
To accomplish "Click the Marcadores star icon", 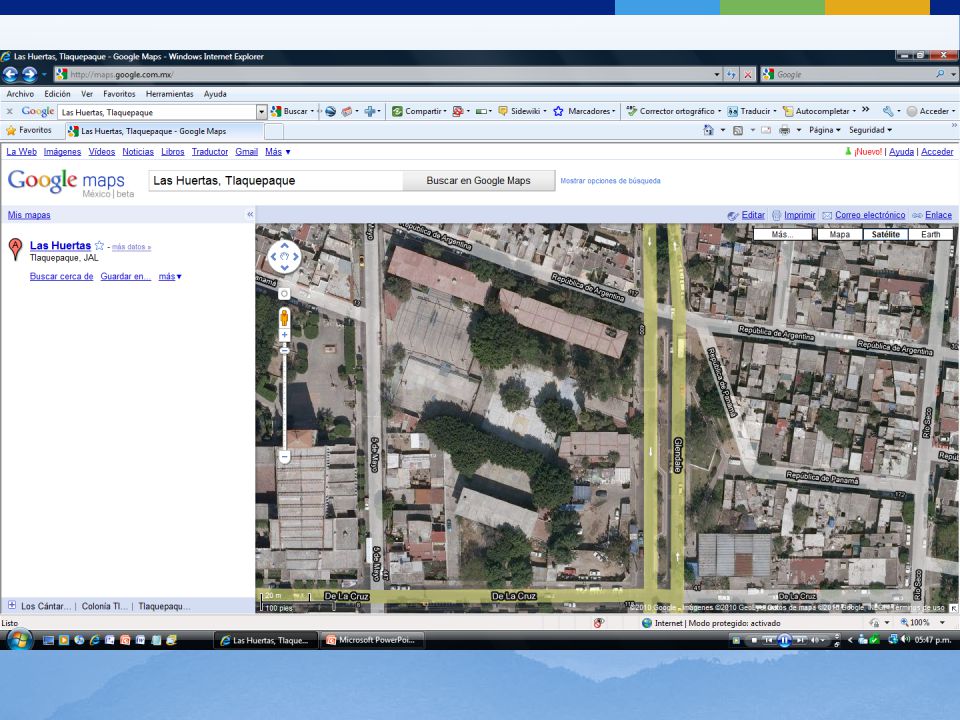I will (558, 111).
